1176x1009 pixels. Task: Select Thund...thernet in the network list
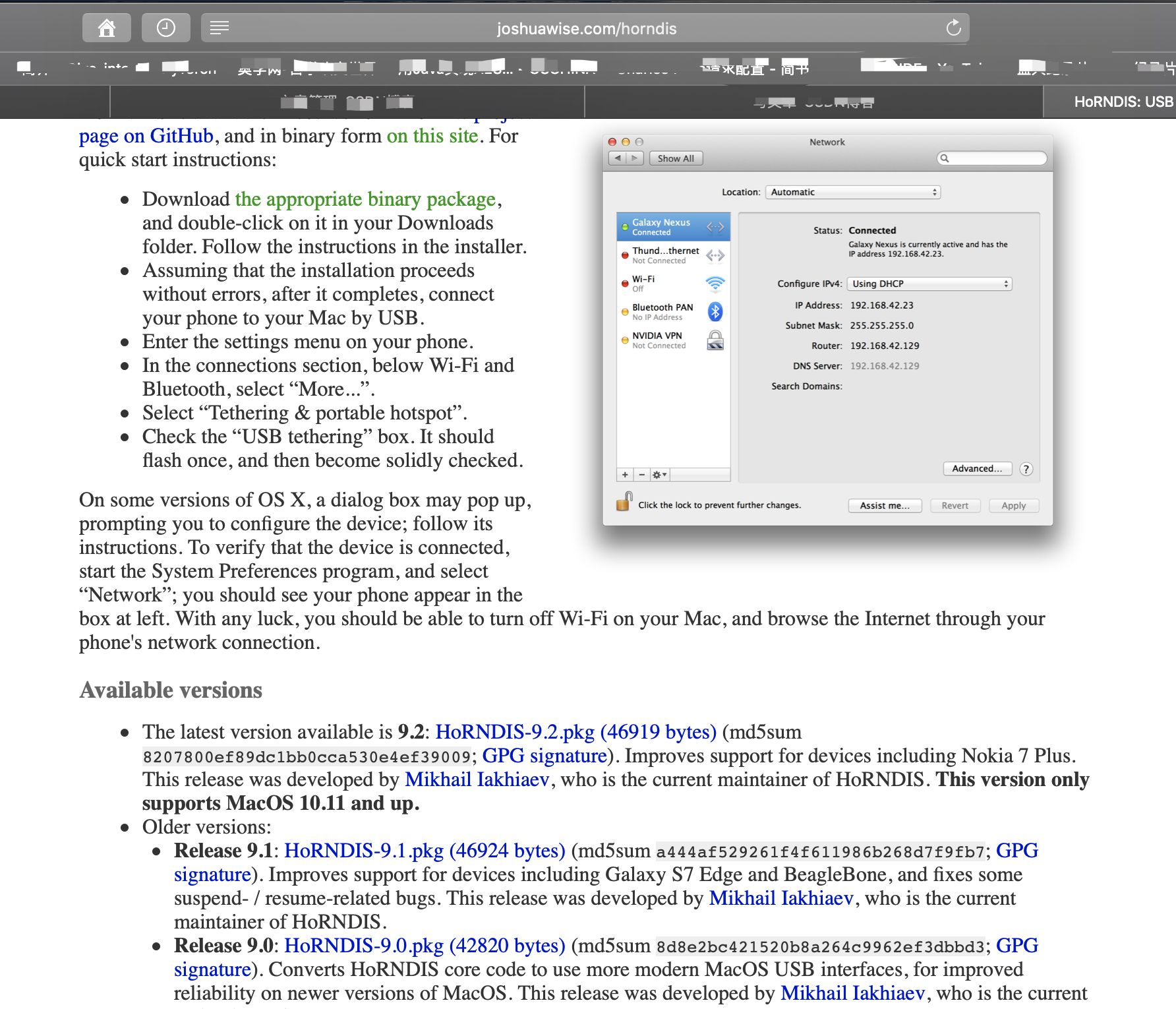[x=673, y=255]
